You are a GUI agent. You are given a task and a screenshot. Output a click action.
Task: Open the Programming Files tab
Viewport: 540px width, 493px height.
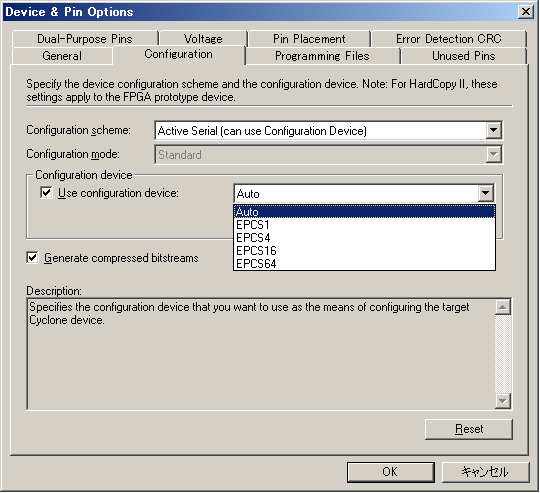pos(322,56)
